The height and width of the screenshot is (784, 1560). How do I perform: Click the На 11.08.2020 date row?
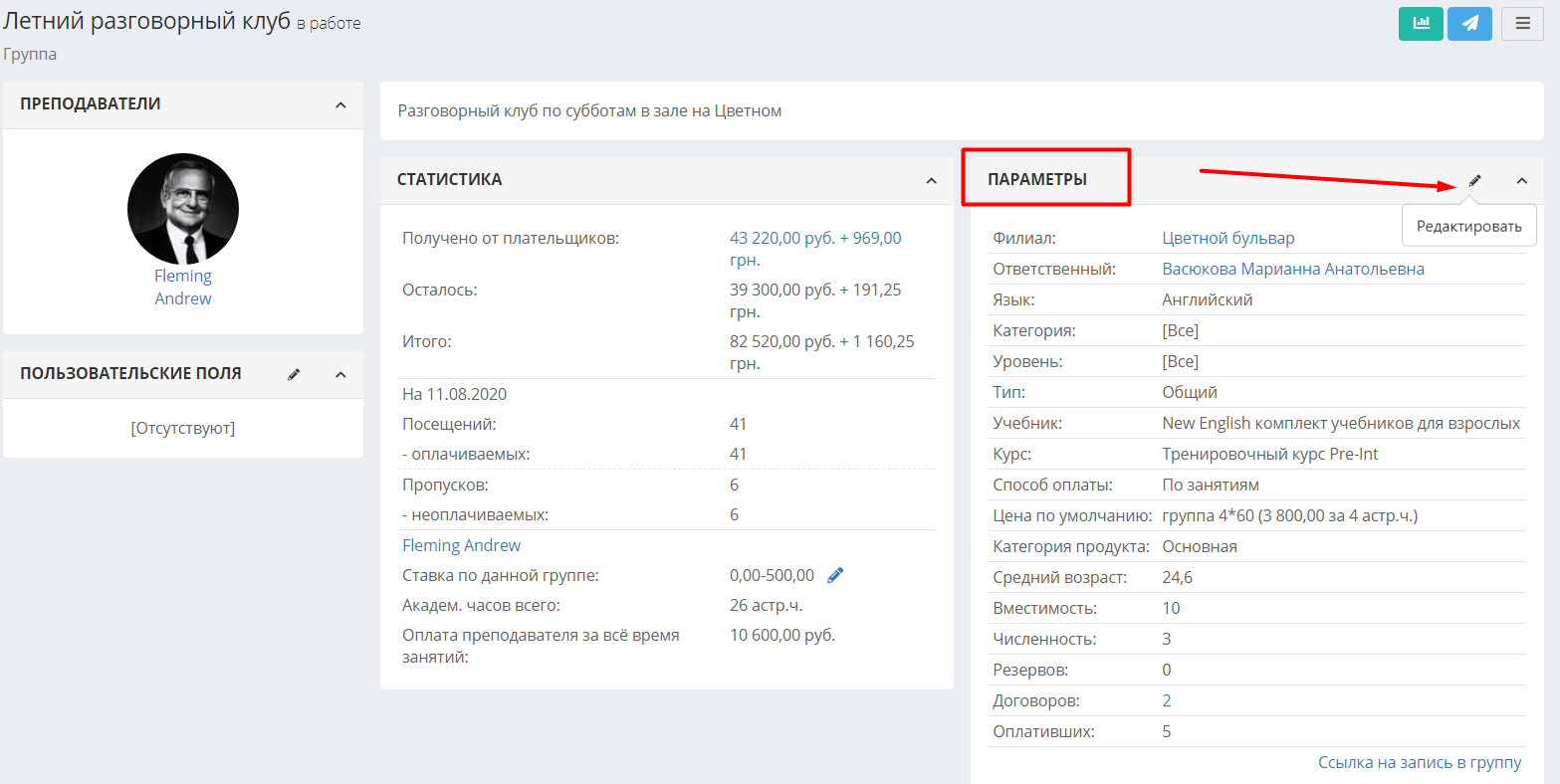click(454, 394)
